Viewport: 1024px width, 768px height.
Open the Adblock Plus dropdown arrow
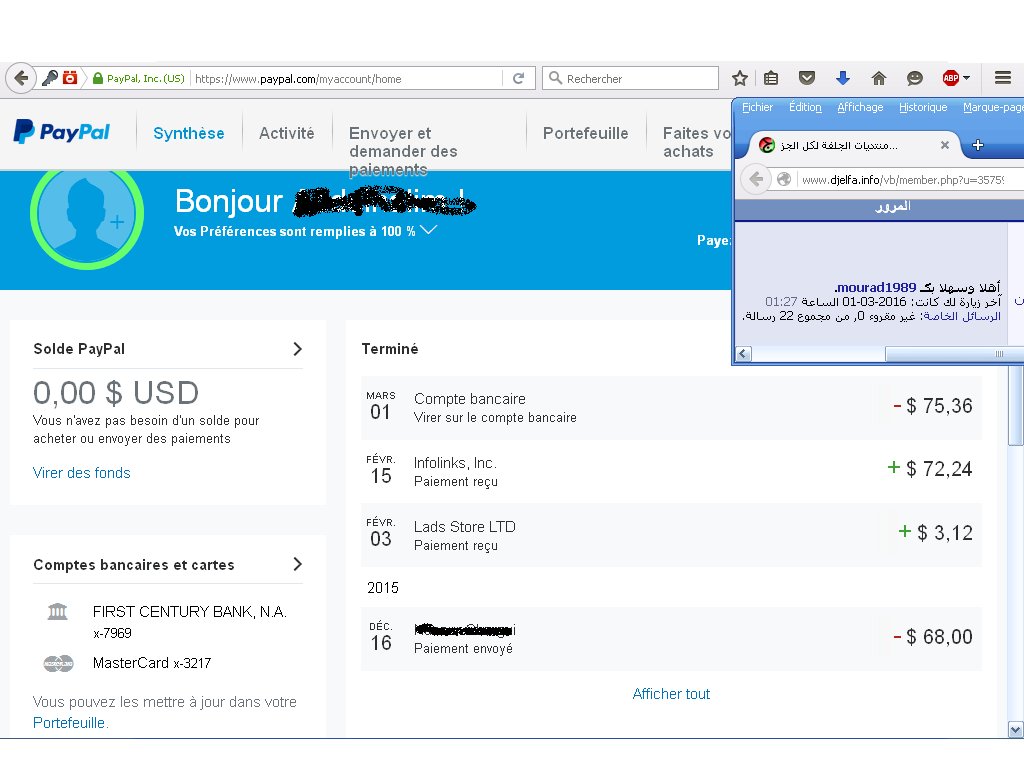pyautogui.click(x=967, y=78)
